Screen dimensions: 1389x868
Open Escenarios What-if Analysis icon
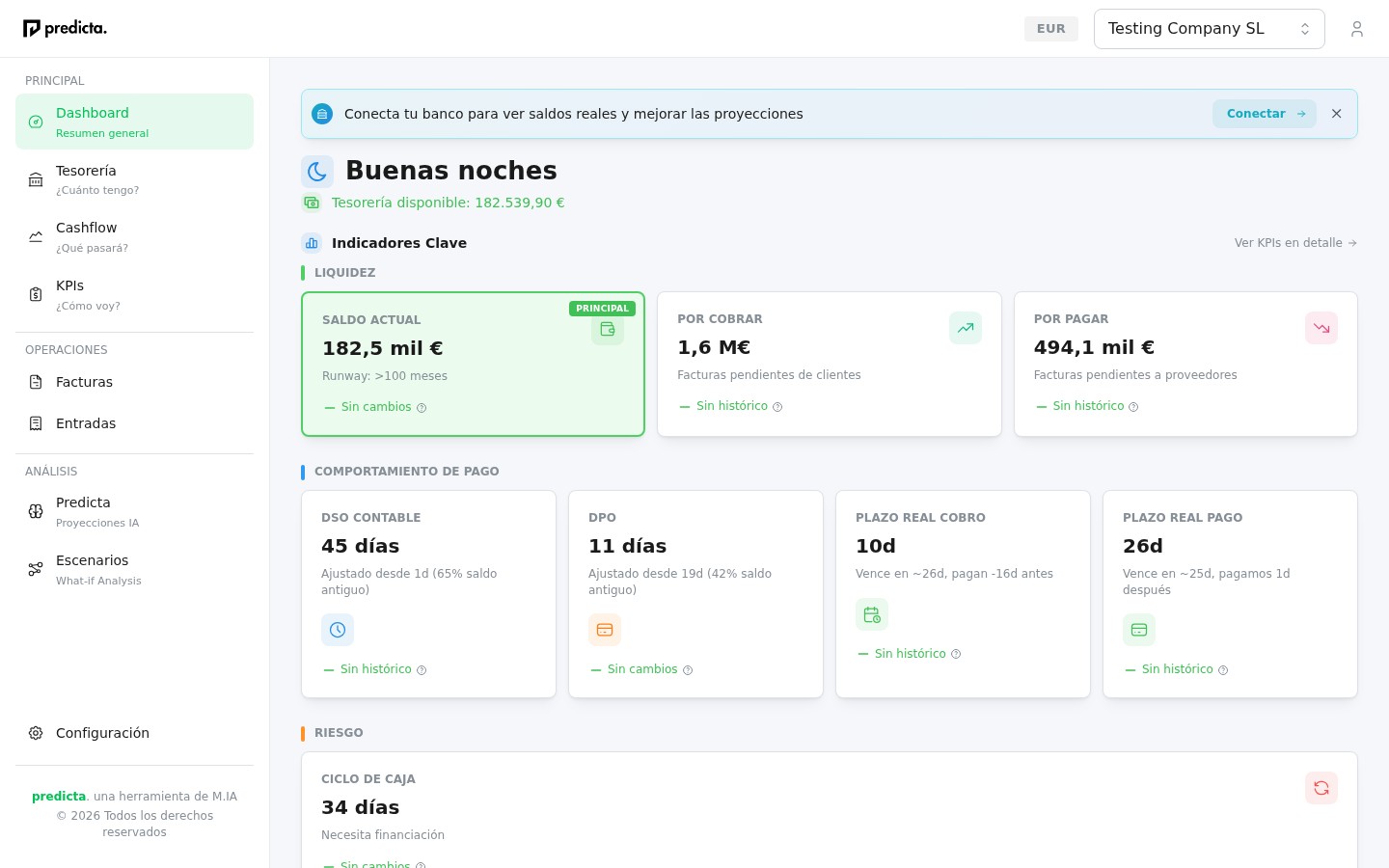pos(36,569)
